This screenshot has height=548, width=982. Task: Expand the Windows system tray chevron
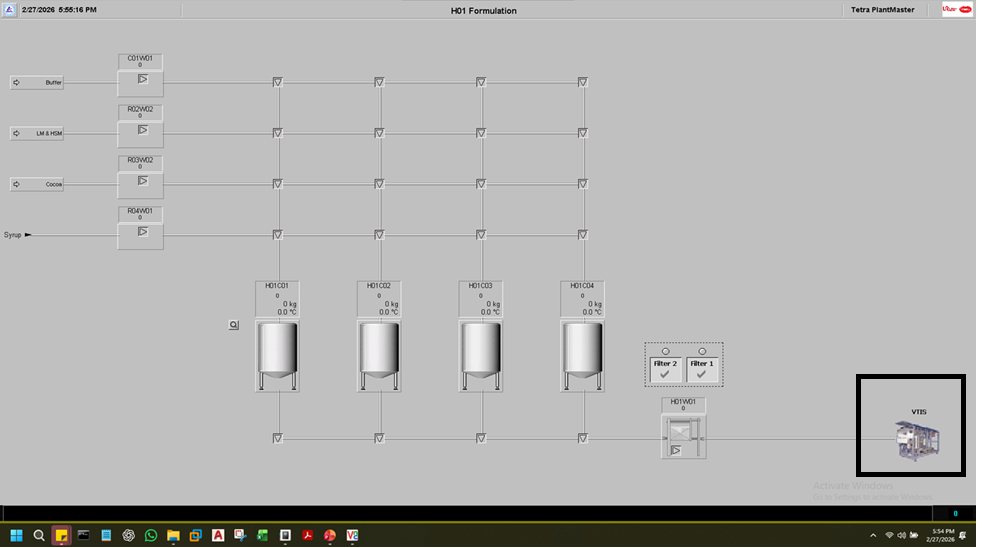(873, 536)
